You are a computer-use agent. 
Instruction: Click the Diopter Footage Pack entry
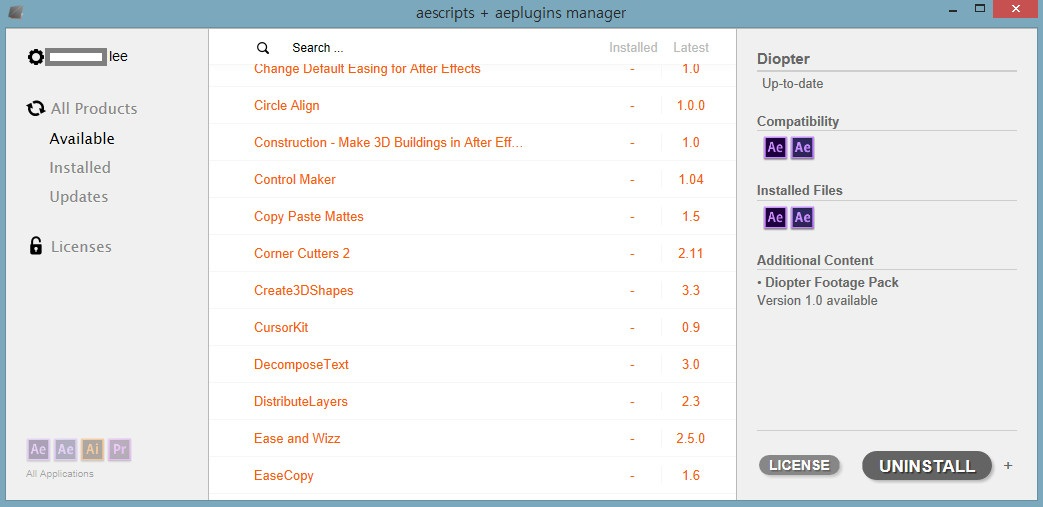click(831, 283)
